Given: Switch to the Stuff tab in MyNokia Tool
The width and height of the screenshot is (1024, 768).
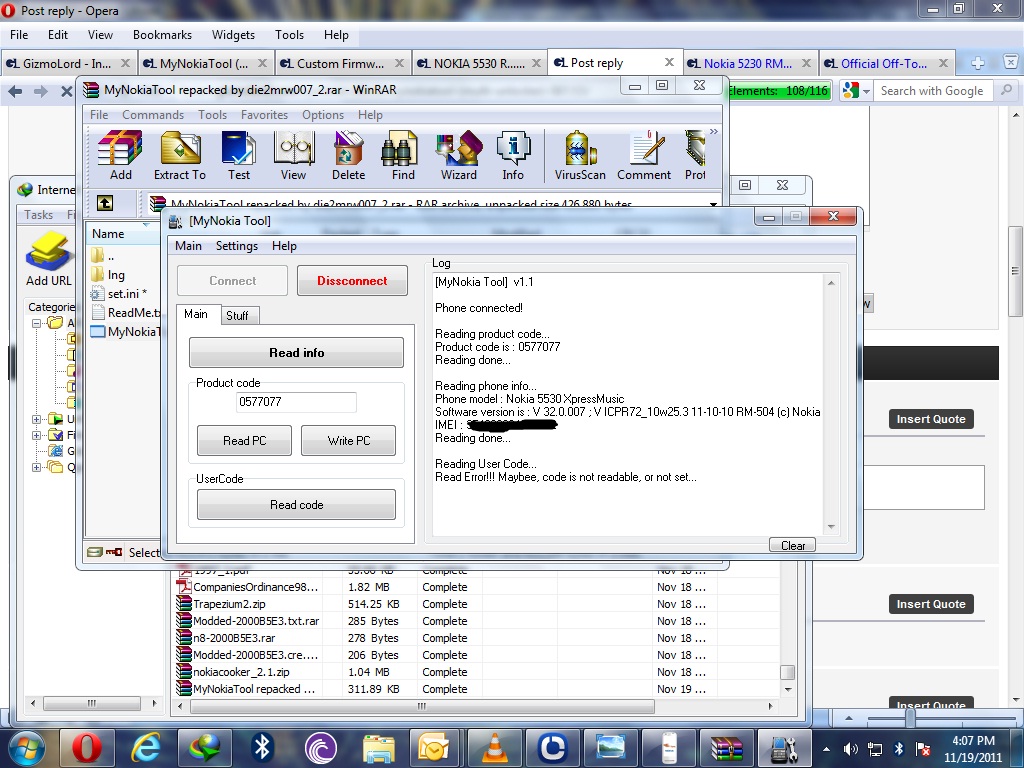Looking at the screenshot, I should click(238, 315).
